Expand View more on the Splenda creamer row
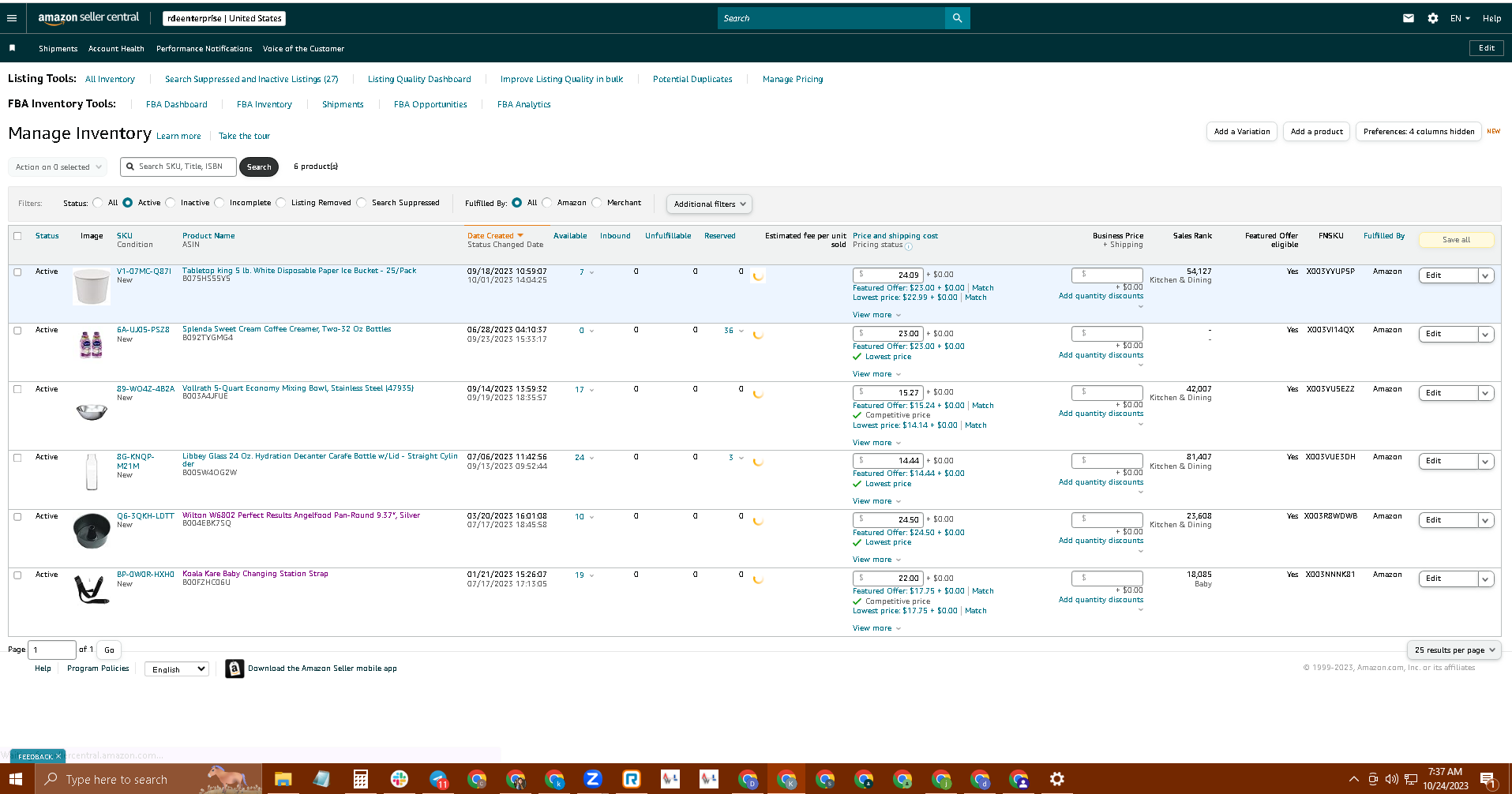The image size is (1512, 794). (876, 374)
